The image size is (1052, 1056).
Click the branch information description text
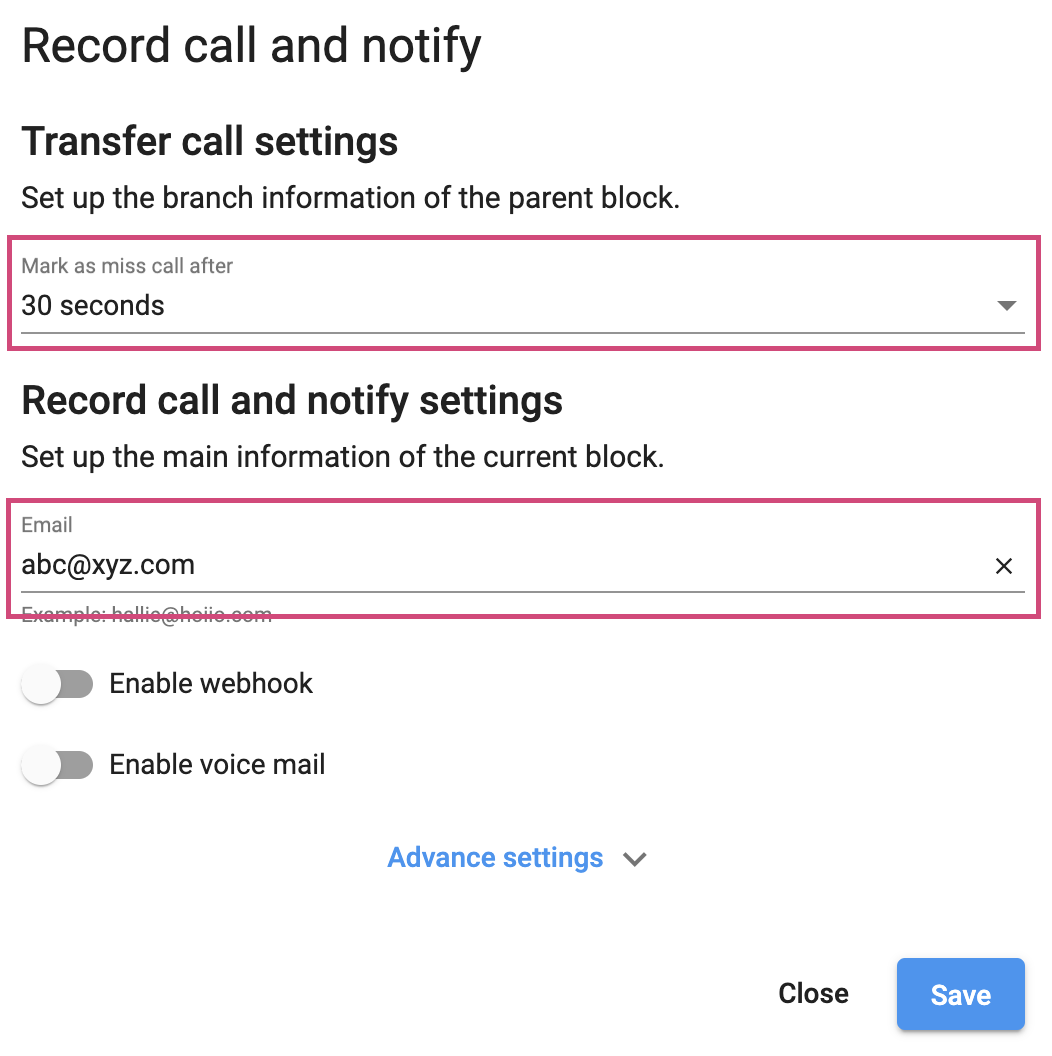350,197
